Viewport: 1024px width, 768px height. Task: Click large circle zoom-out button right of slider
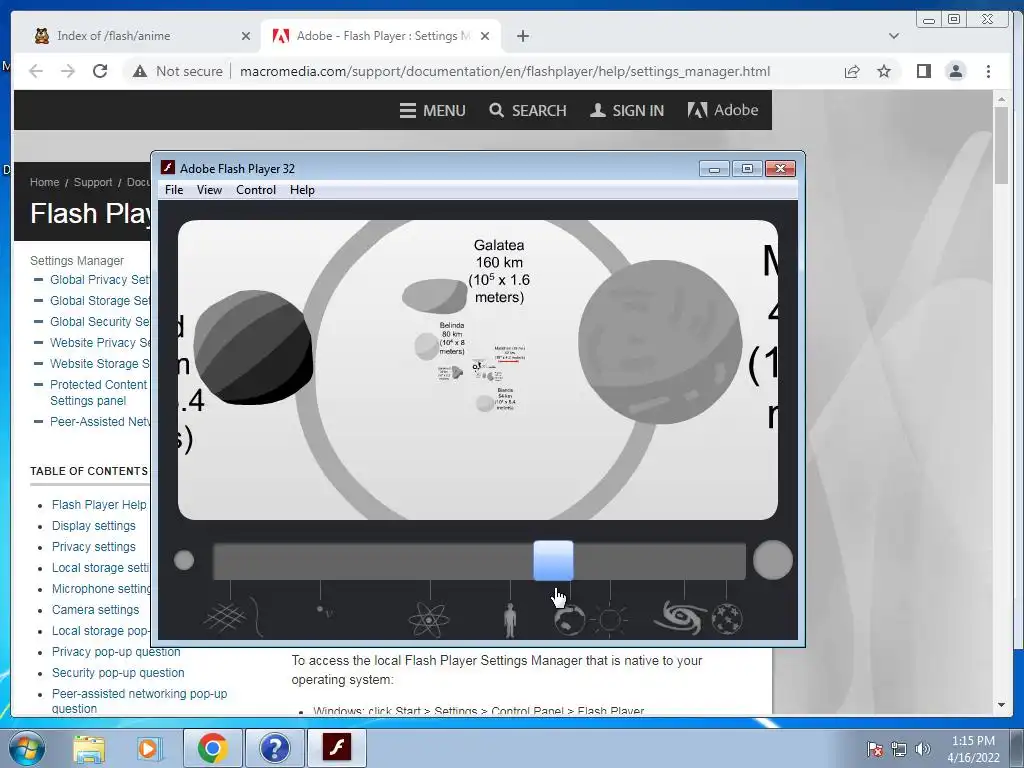point(773,560)
